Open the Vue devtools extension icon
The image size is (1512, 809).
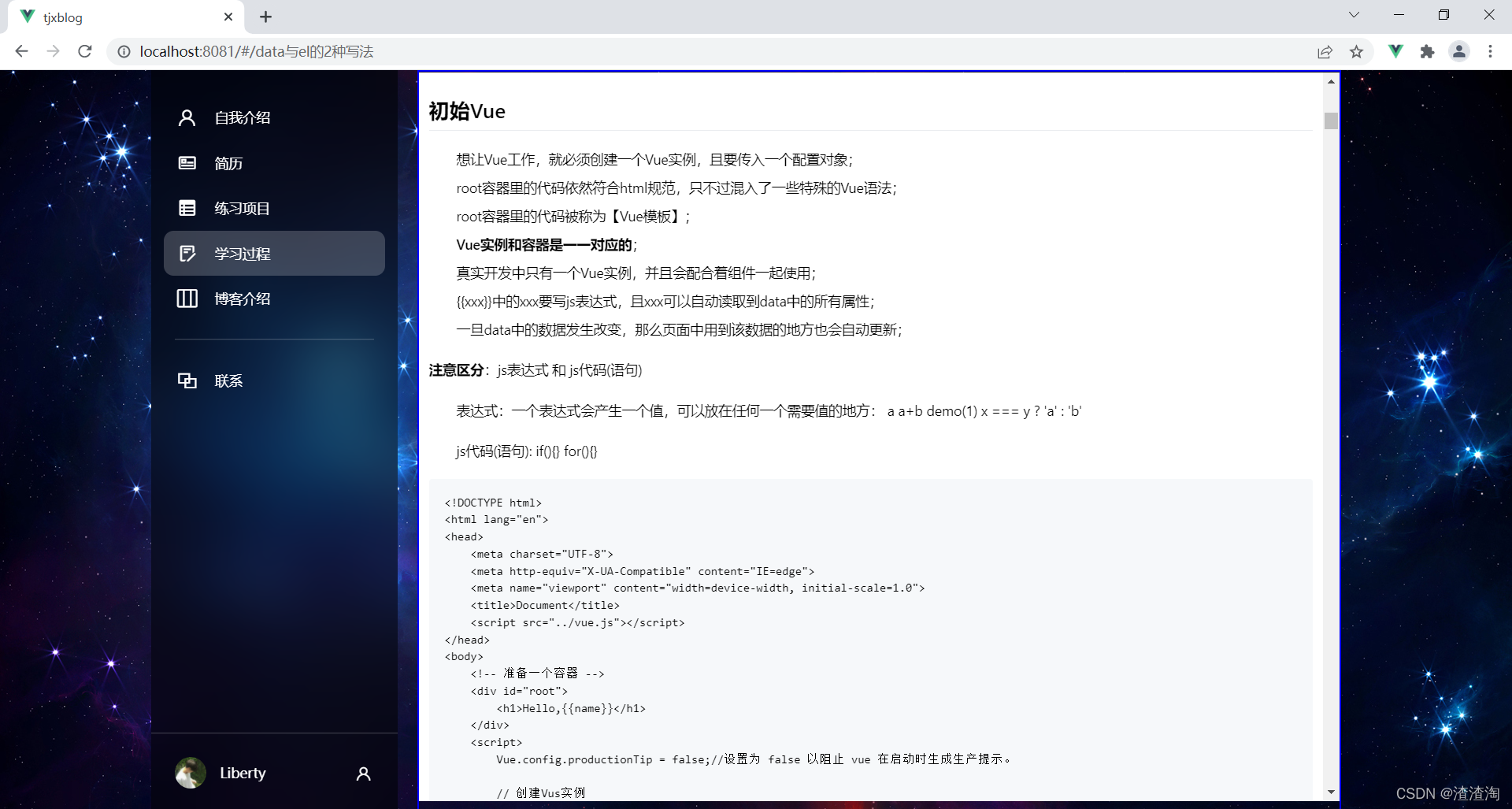[1395, 51]
